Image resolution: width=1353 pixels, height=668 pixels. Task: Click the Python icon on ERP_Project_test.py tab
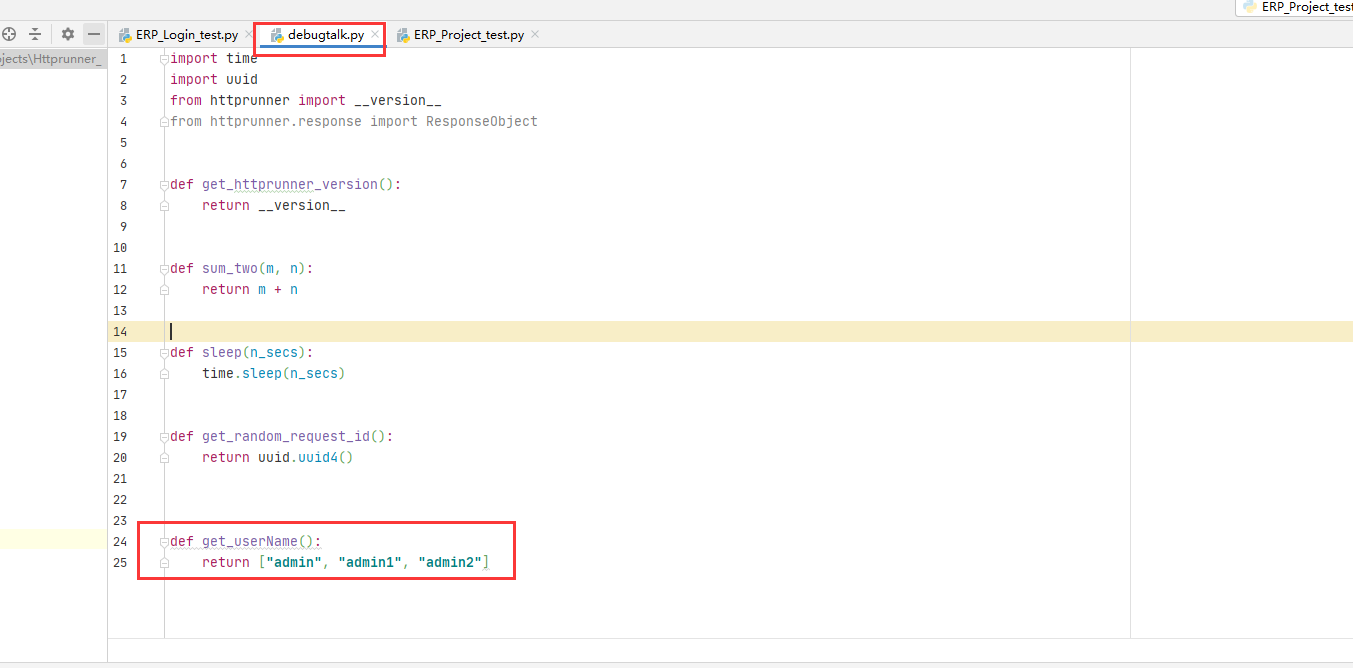click(x=403, y=33)
